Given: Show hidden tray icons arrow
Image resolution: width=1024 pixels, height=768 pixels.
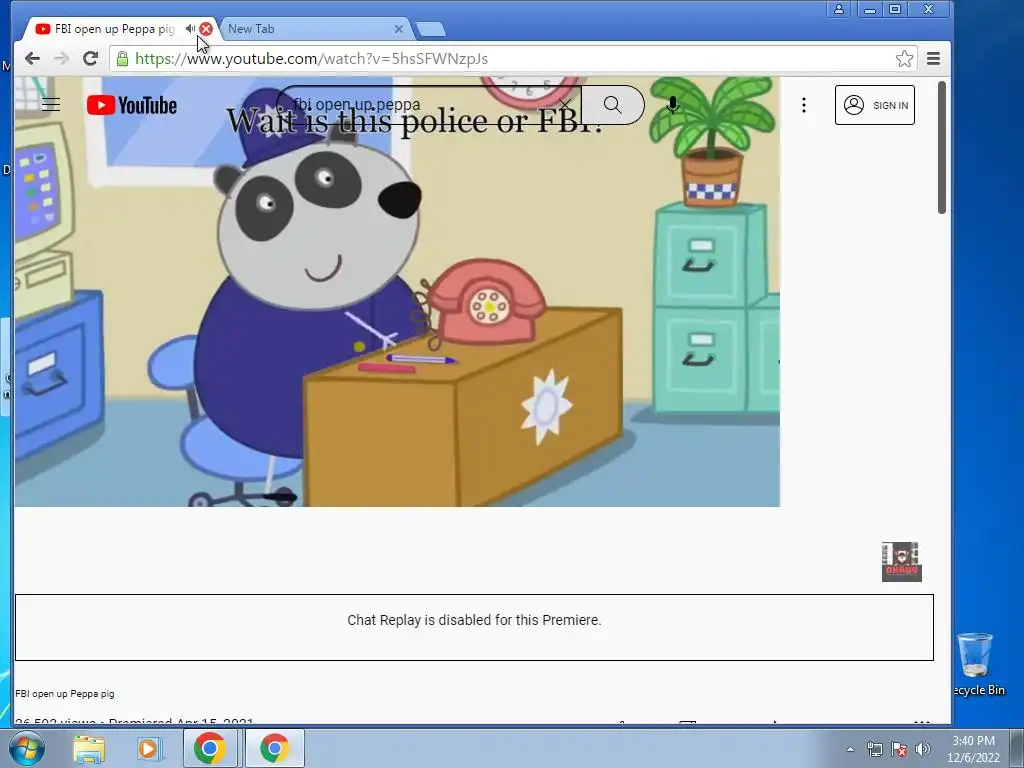Looking at the screenshot, I should [x=850, y=749].
